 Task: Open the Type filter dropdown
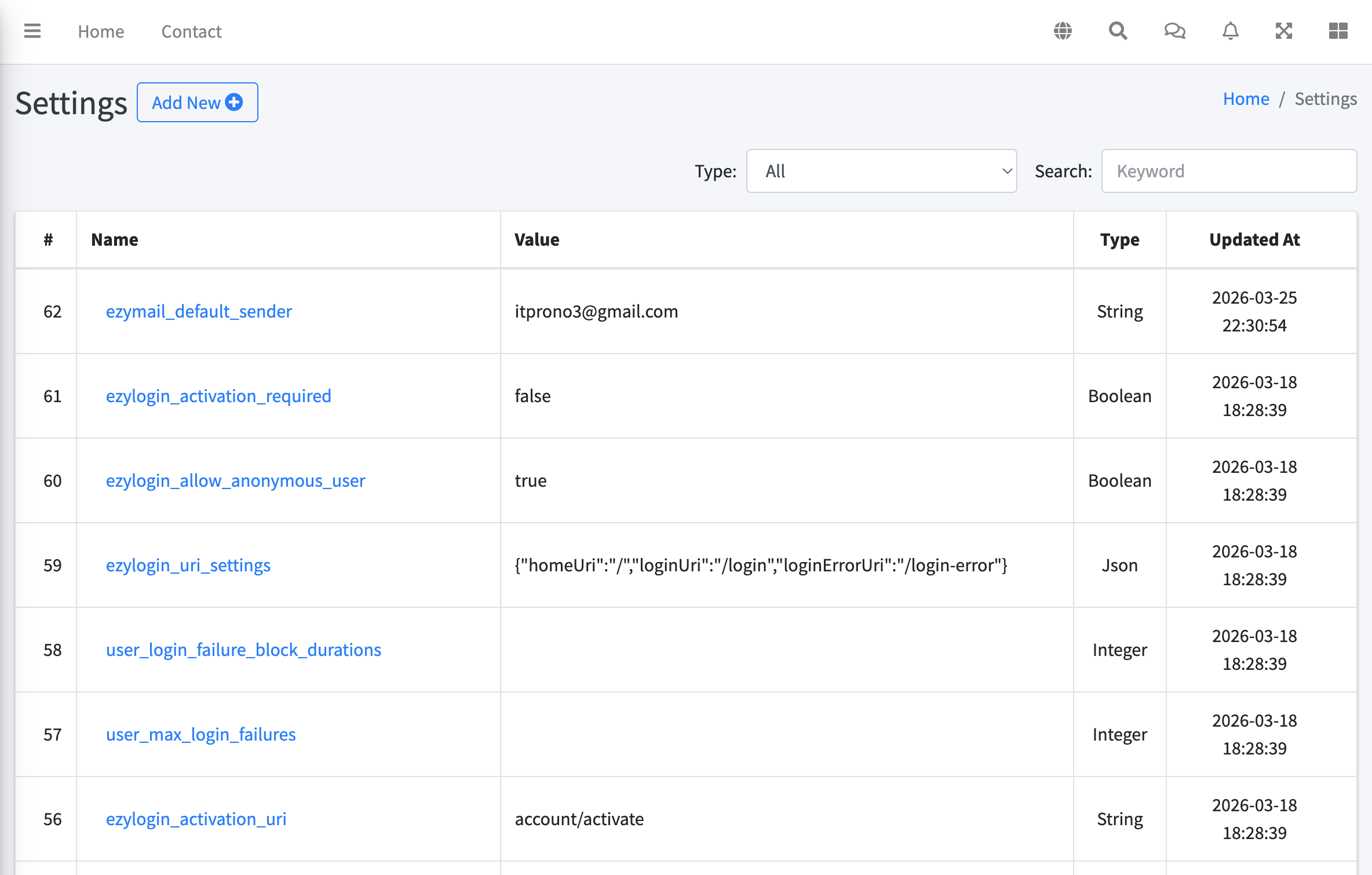pyautogui.click(x=881, y=171)
